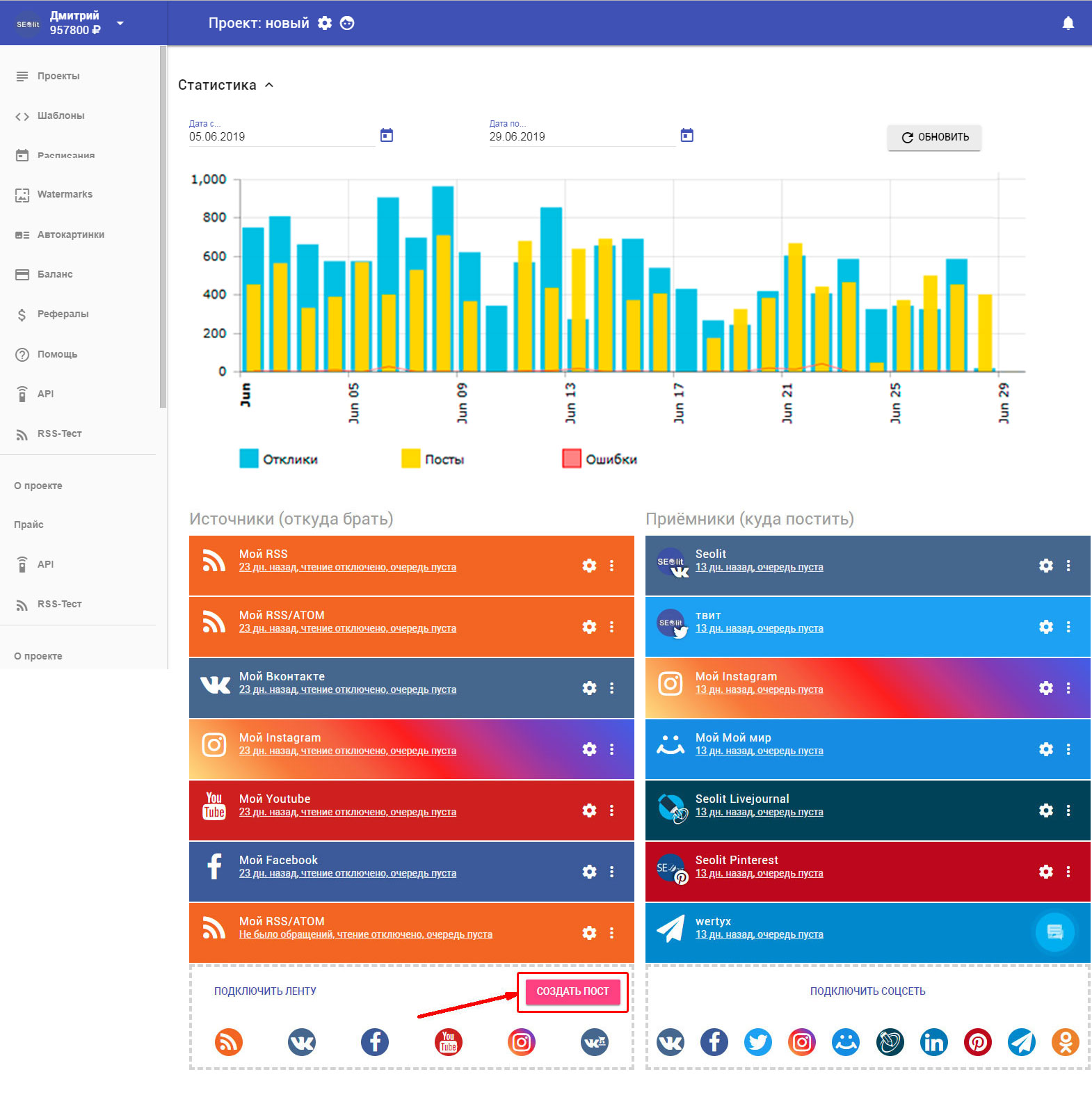
Task: Toggle Посты series in chart legend
Action: [x=433, y=459]
